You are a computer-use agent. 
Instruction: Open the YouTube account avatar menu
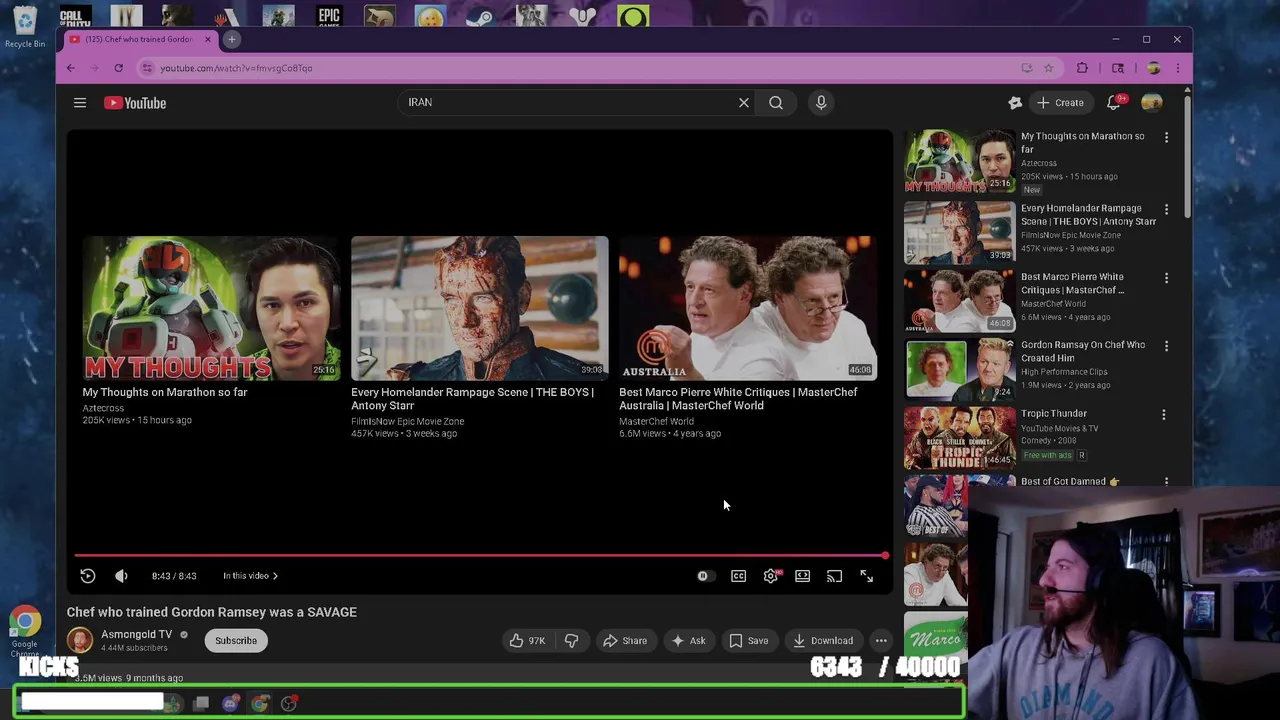click(1152, 102)
